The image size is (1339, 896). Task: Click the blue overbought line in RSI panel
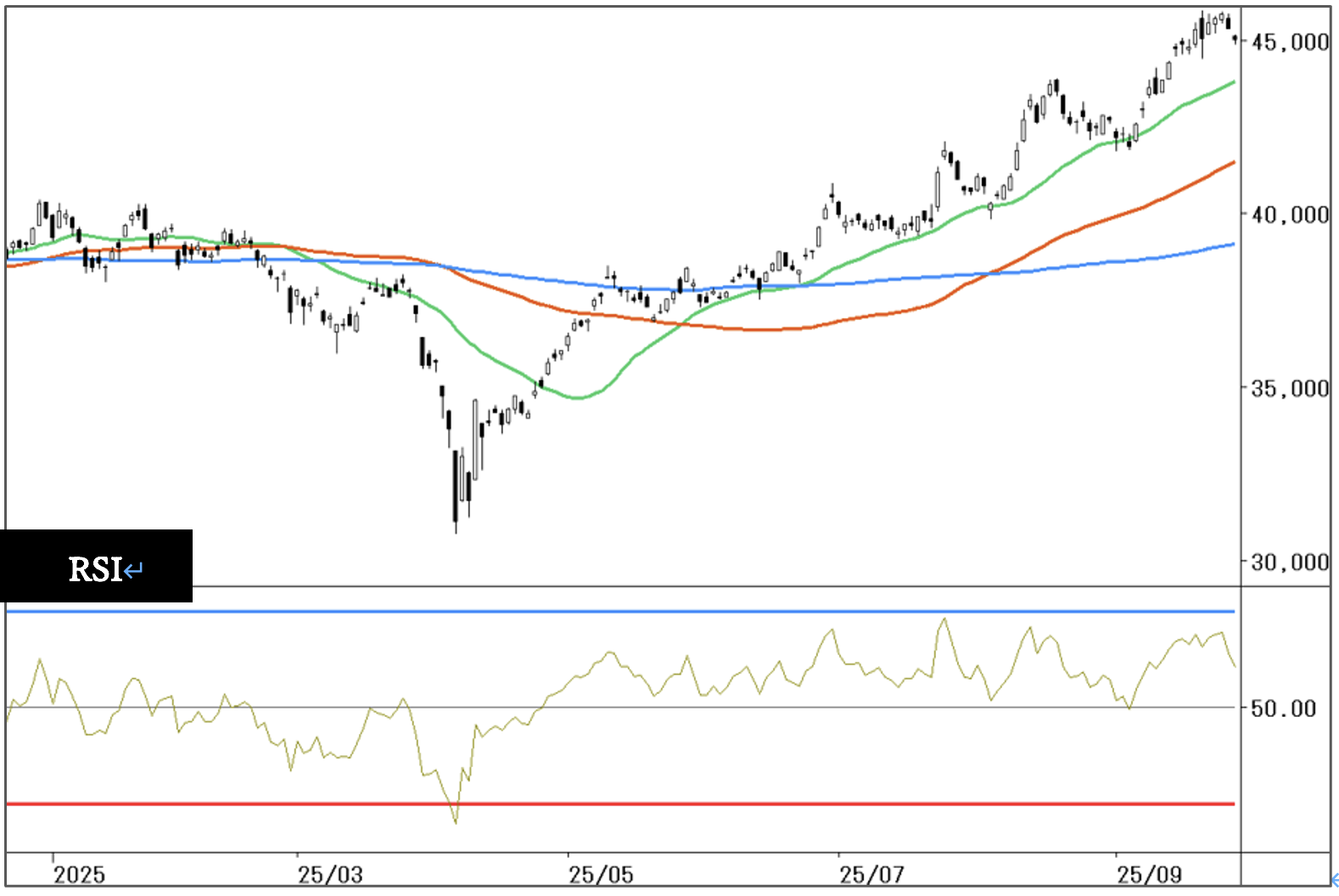tap(619, 611)
